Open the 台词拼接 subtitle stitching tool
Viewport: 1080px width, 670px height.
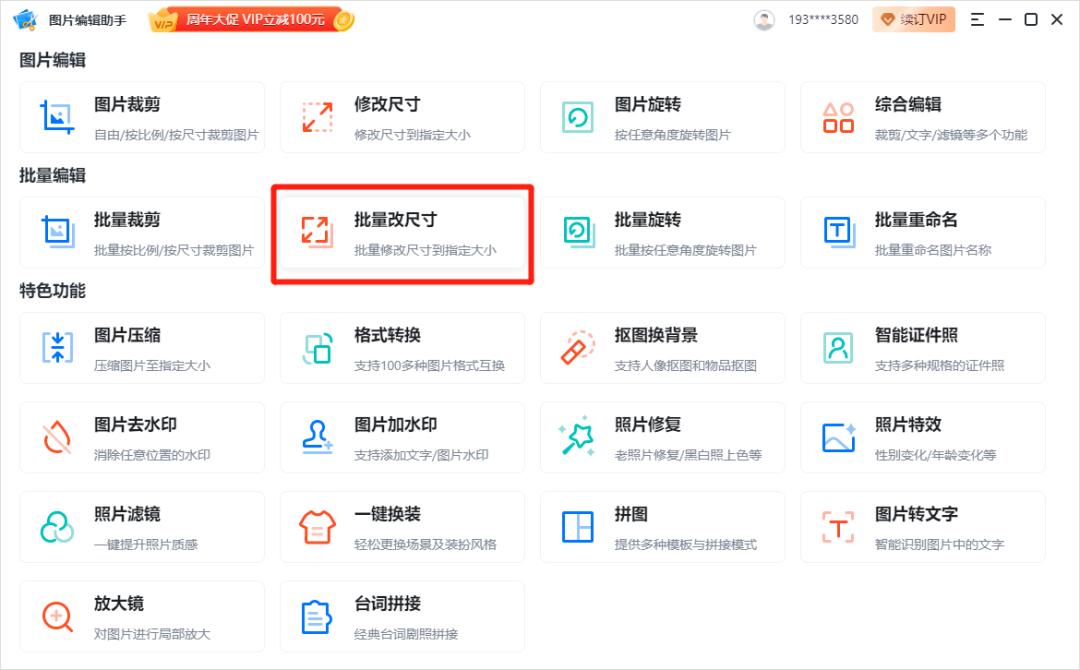coord(402,616)
